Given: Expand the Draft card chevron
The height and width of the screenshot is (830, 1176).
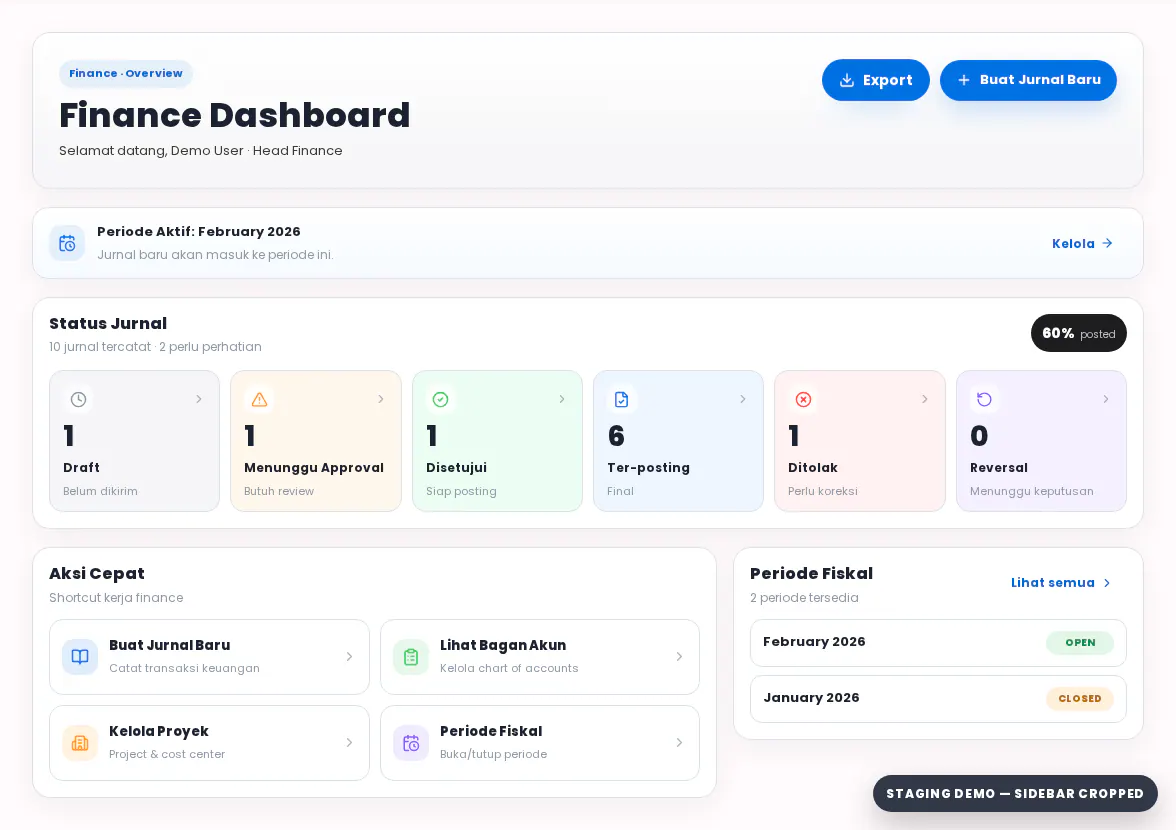Looking at the screenshot, I should (199, 399).
